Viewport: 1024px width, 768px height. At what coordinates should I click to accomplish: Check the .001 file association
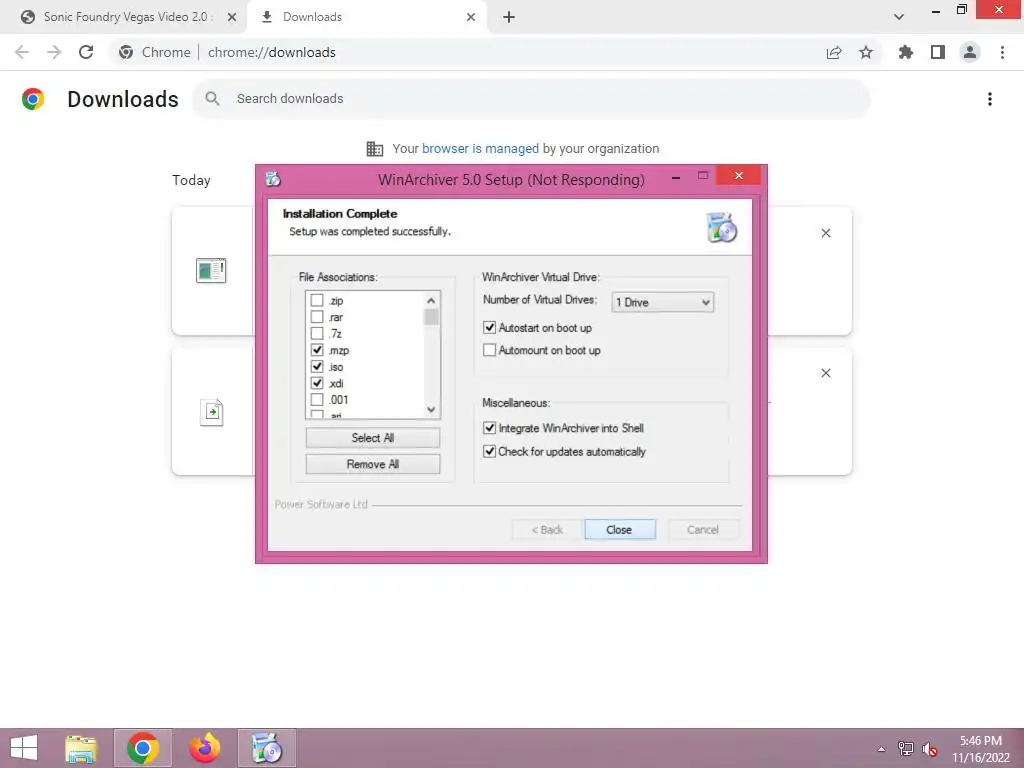coord(317,400)
